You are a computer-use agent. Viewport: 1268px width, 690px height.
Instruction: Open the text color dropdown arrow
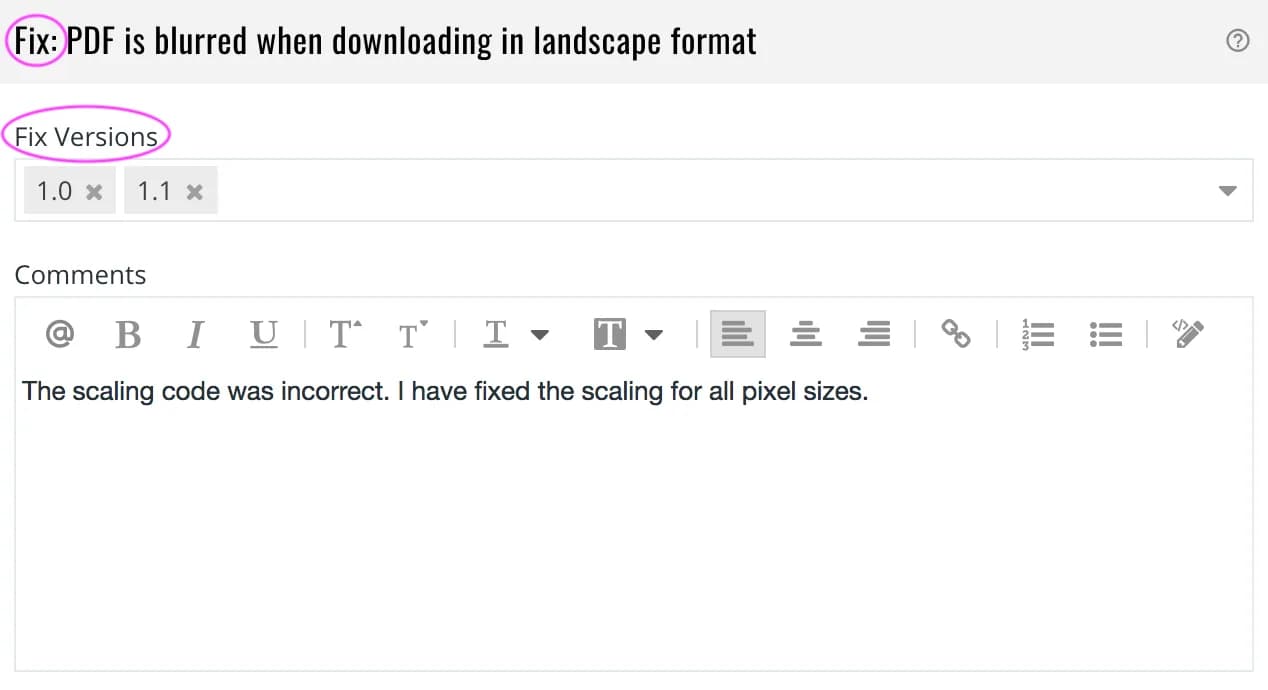pyautogui.click(x=540, y=335)
